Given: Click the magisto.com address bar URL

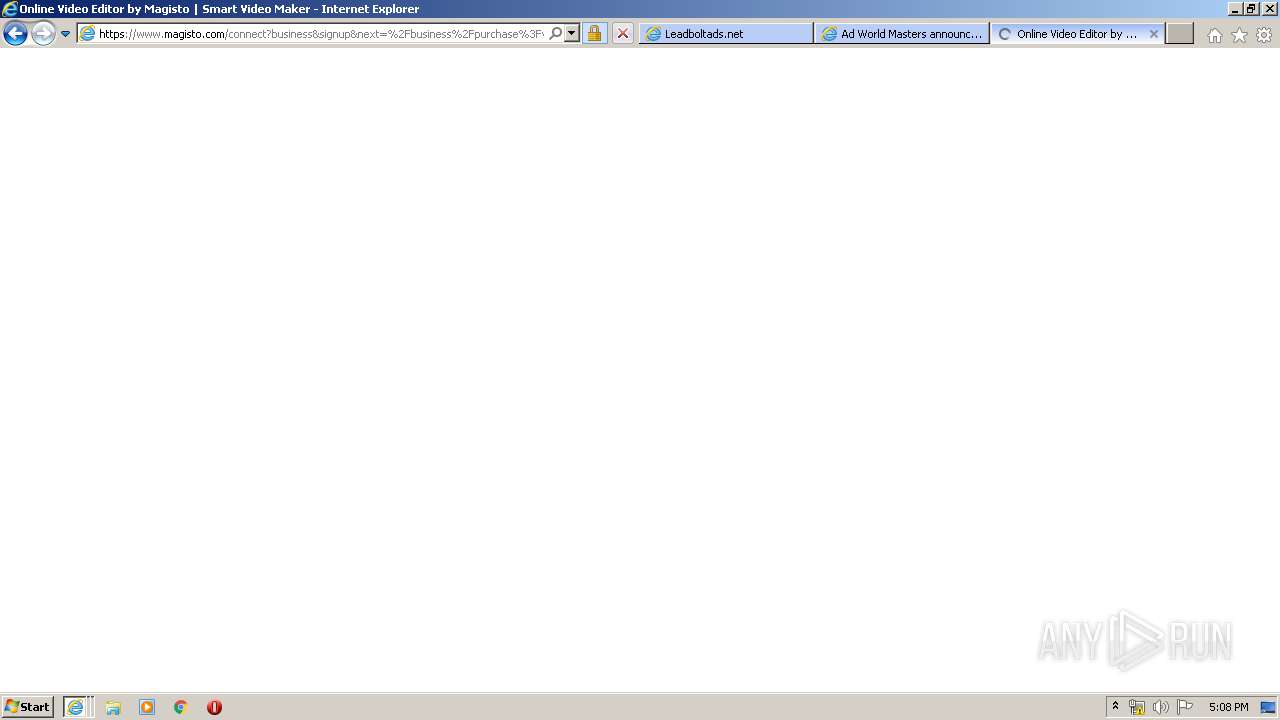Looking at the screenshot, I should point(321,34).
